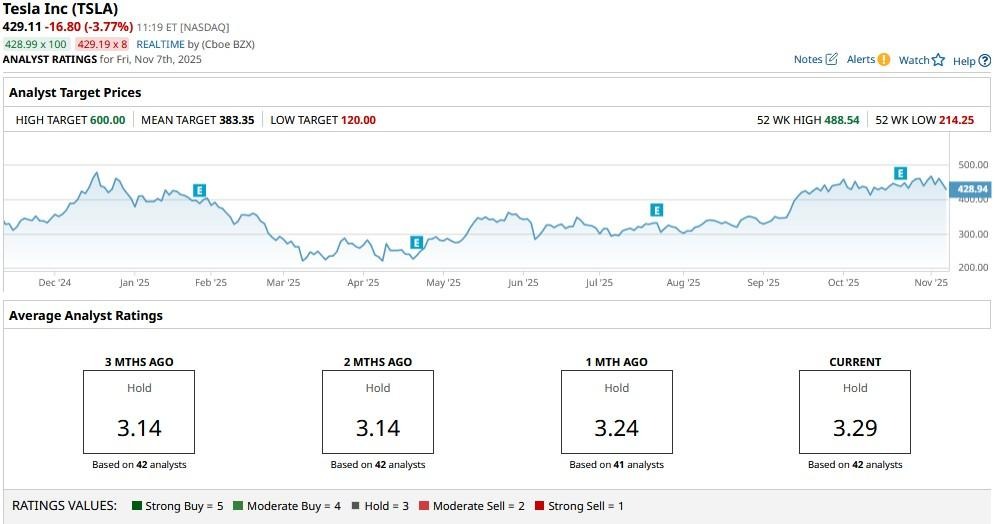Click the Alerts link
Screen dimensions: 995x524
[860, 60]
